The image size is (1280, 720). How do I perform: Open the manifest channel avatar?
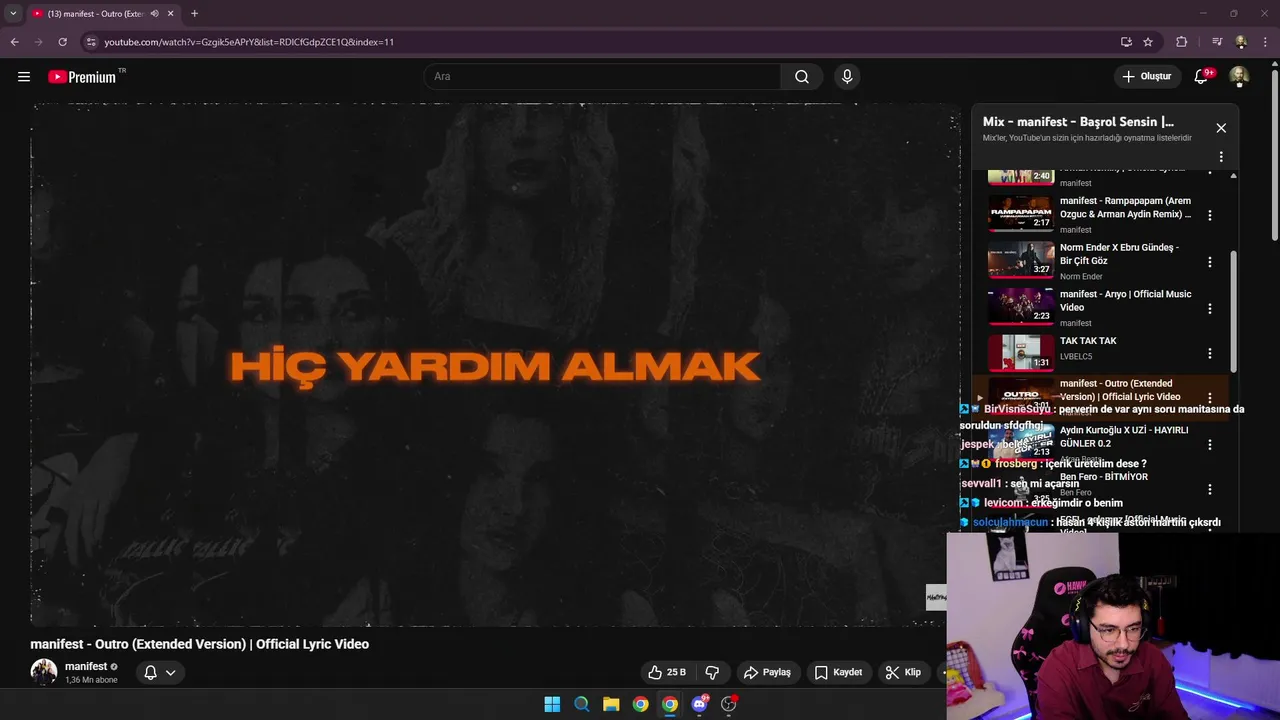coord(44,672)
